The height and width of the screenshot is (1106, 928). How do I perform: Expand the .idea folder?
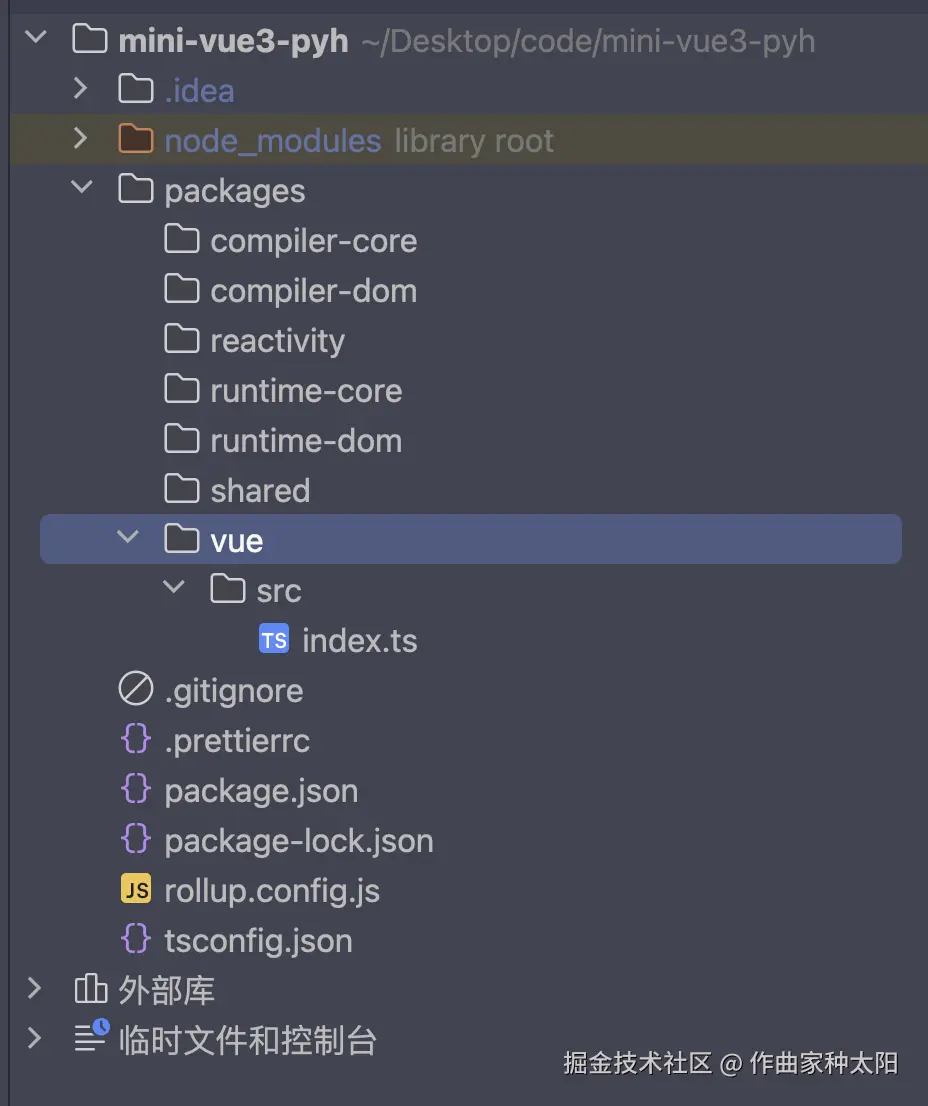[x=81, y=89]
